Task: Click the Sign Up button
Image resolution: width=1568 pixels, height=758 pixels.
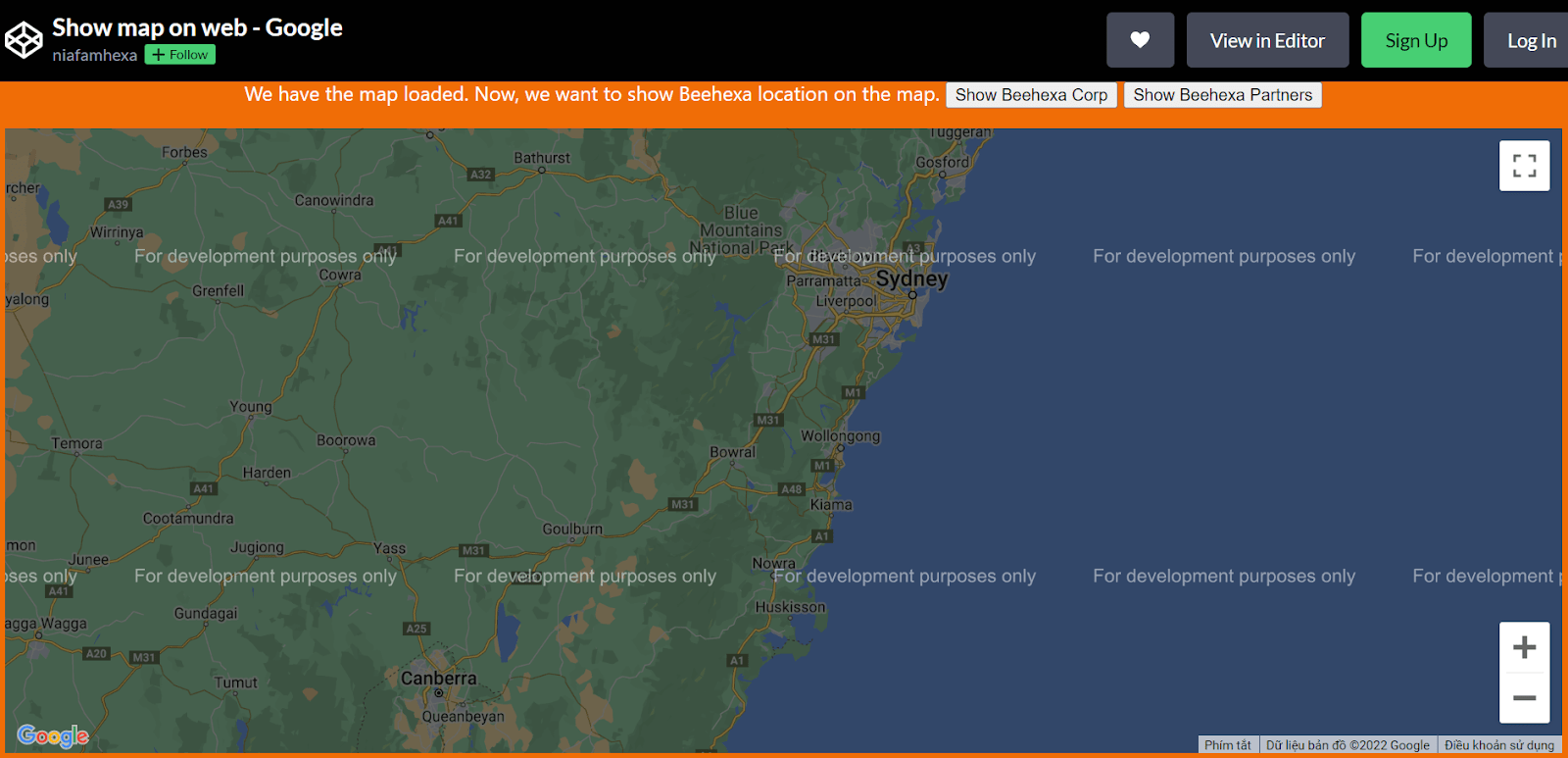Action: click(1416, 40)
